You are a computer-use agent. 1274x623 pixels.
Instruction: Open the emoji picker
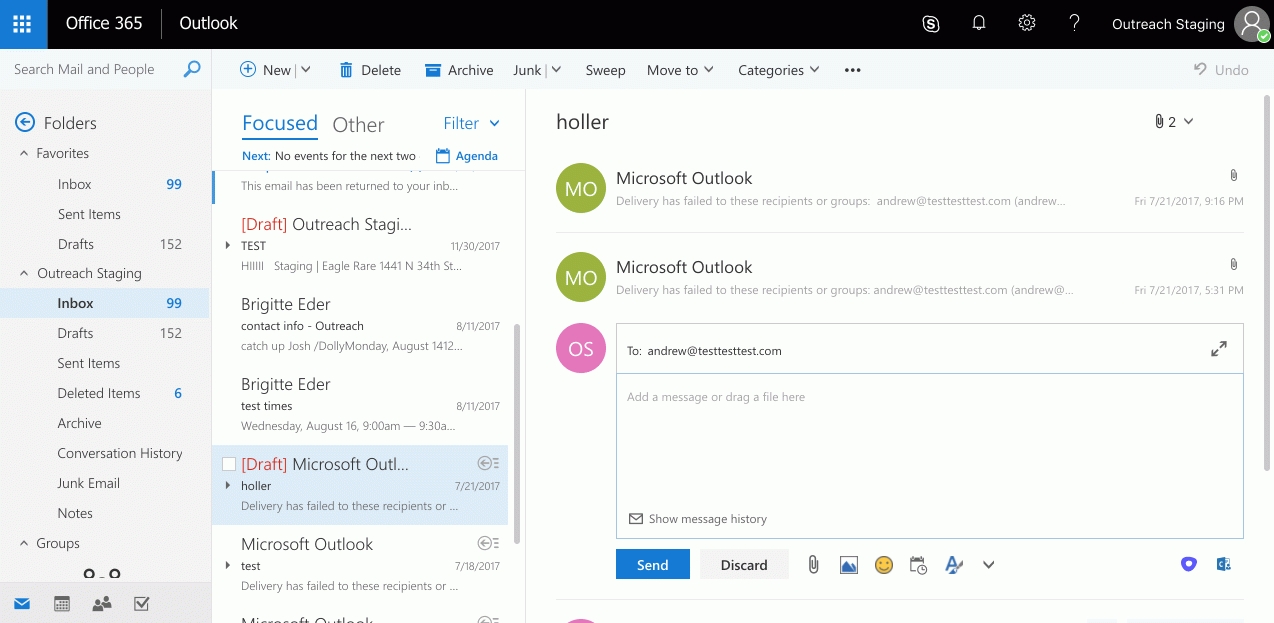click(884, 565)
